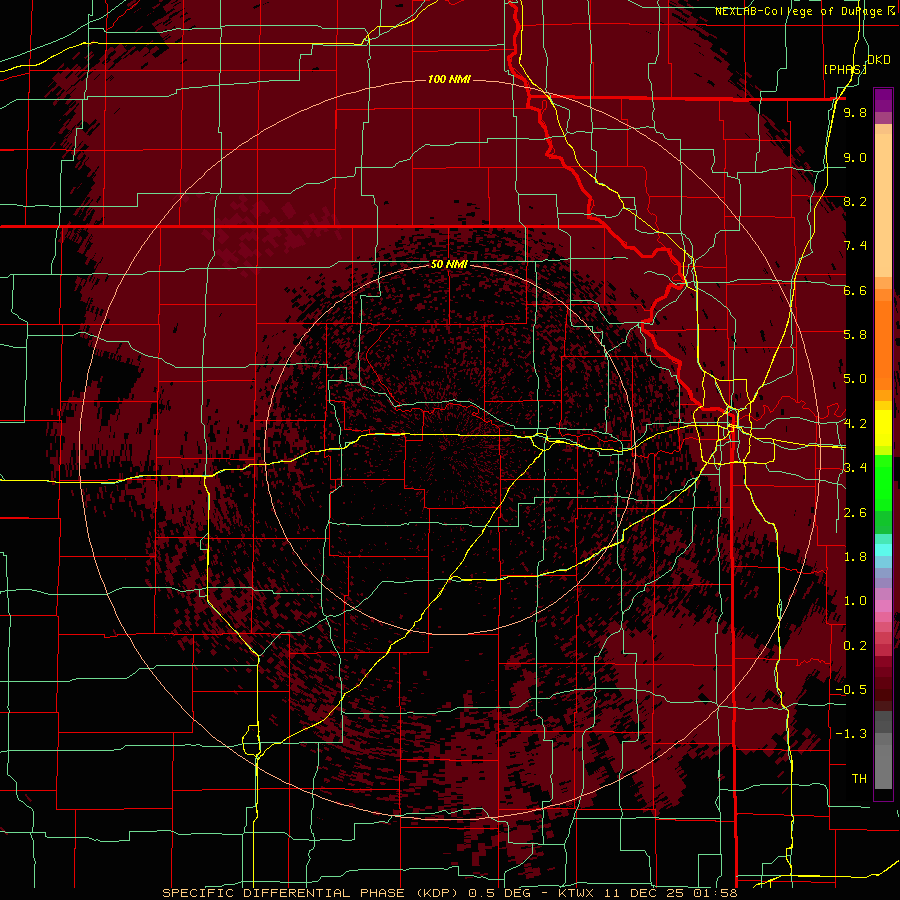Click the 7.4 scale value
The width and height of the screenshot is (900, 900).
(855, 246)
